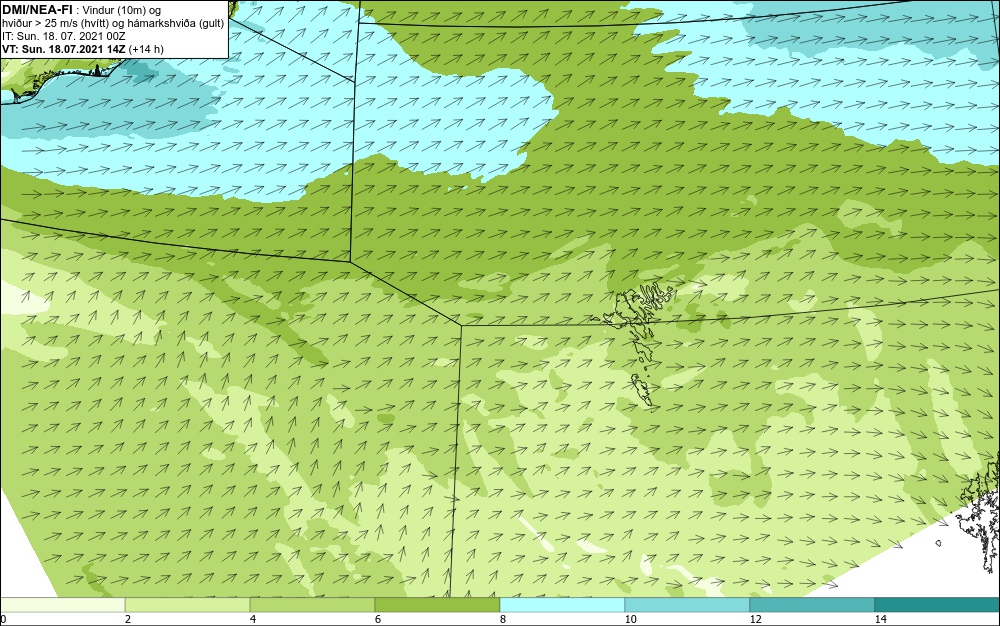The image size is (1000, 626).
Task: Click the 2-4 m/s light green legend swatch
Action: coord(188,605)
